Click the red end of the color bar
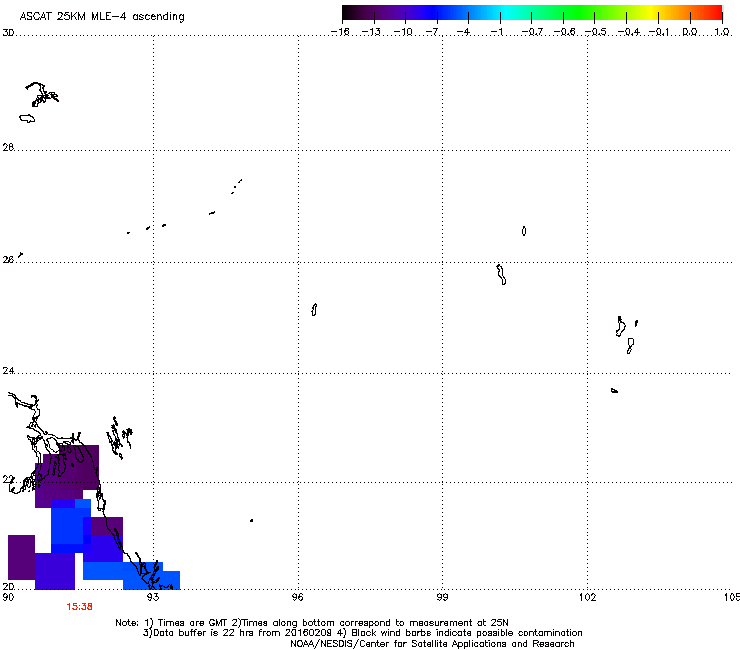 717,12
